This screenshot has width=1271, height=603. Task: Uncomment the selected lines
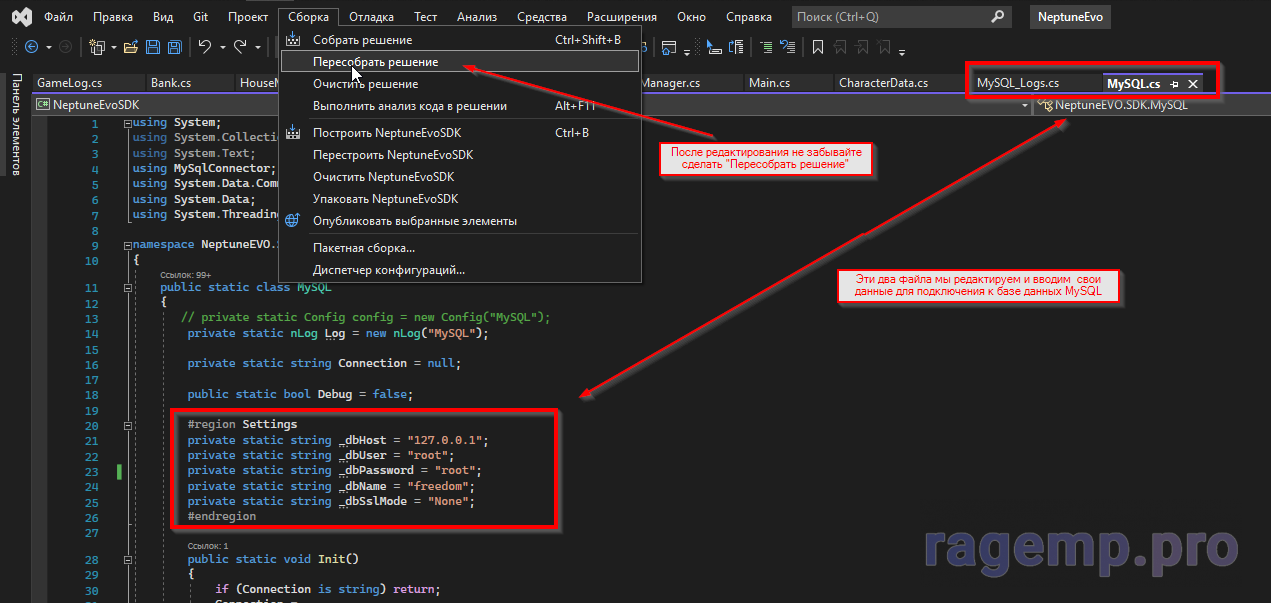(788, 47)
